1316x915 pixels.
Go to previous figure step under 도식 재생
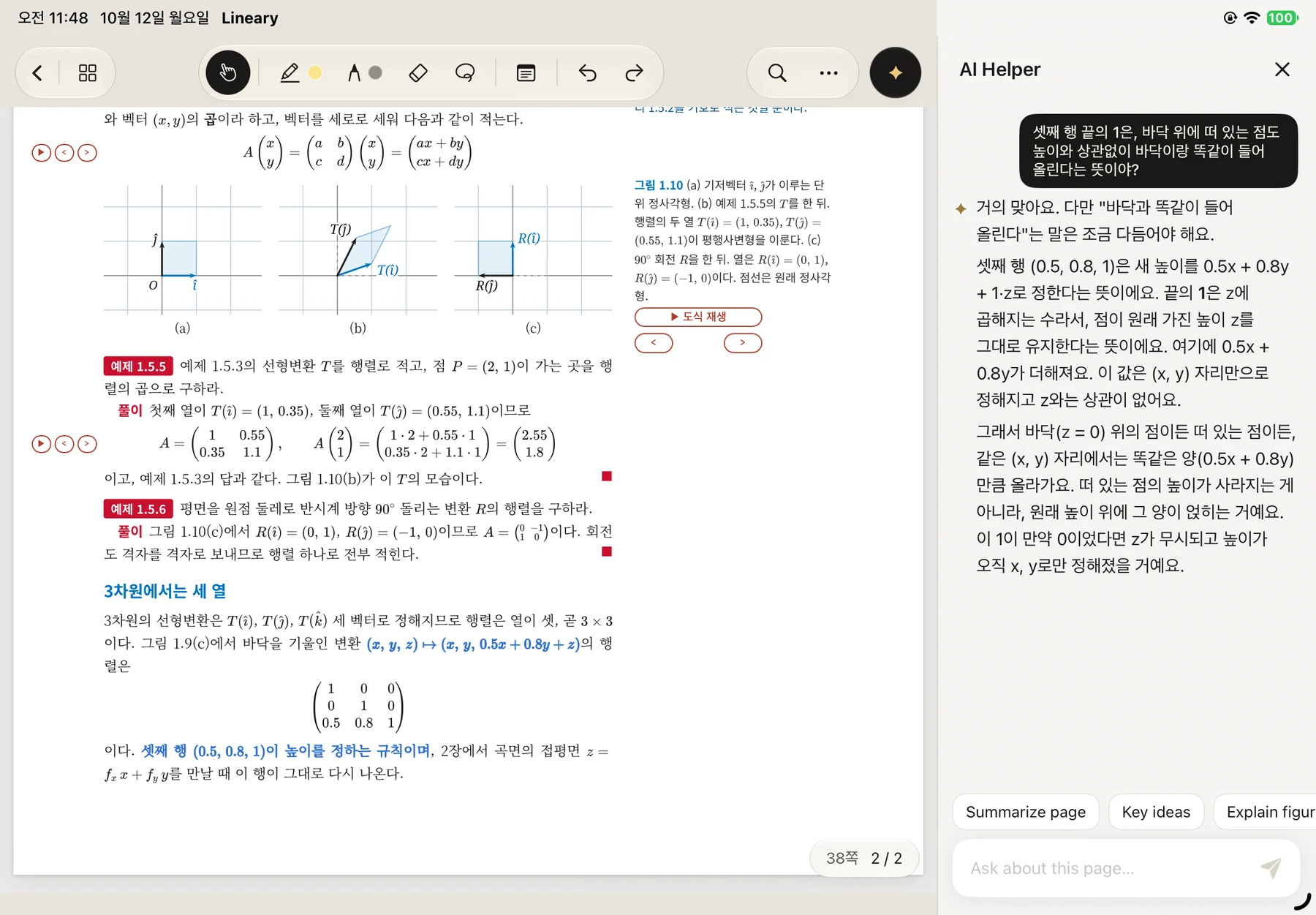pyautogui.click(x=654, y=342)
